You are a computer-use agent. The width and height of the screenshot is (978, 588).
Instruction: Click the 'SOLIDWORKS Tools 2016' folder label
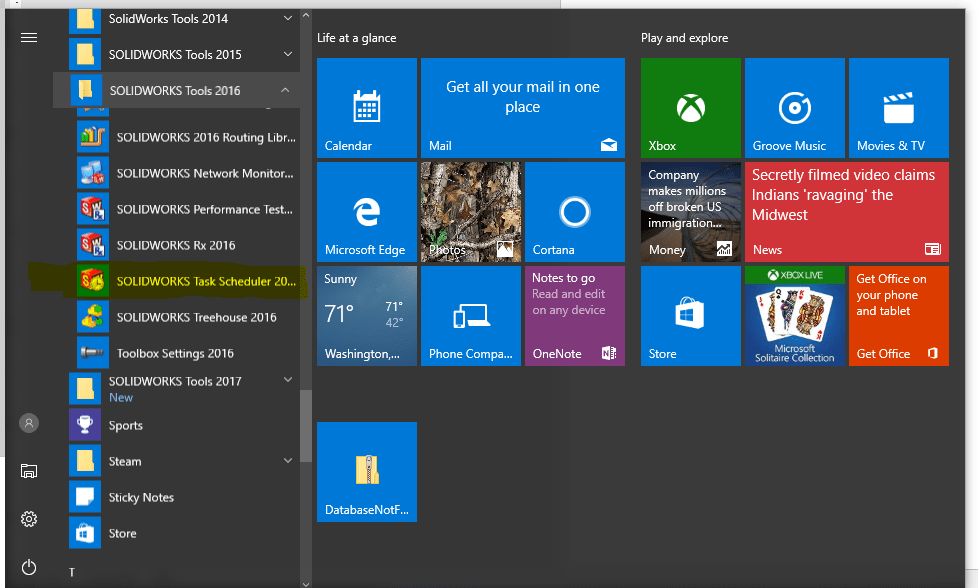pyautogui.click(x=175, y=91)
